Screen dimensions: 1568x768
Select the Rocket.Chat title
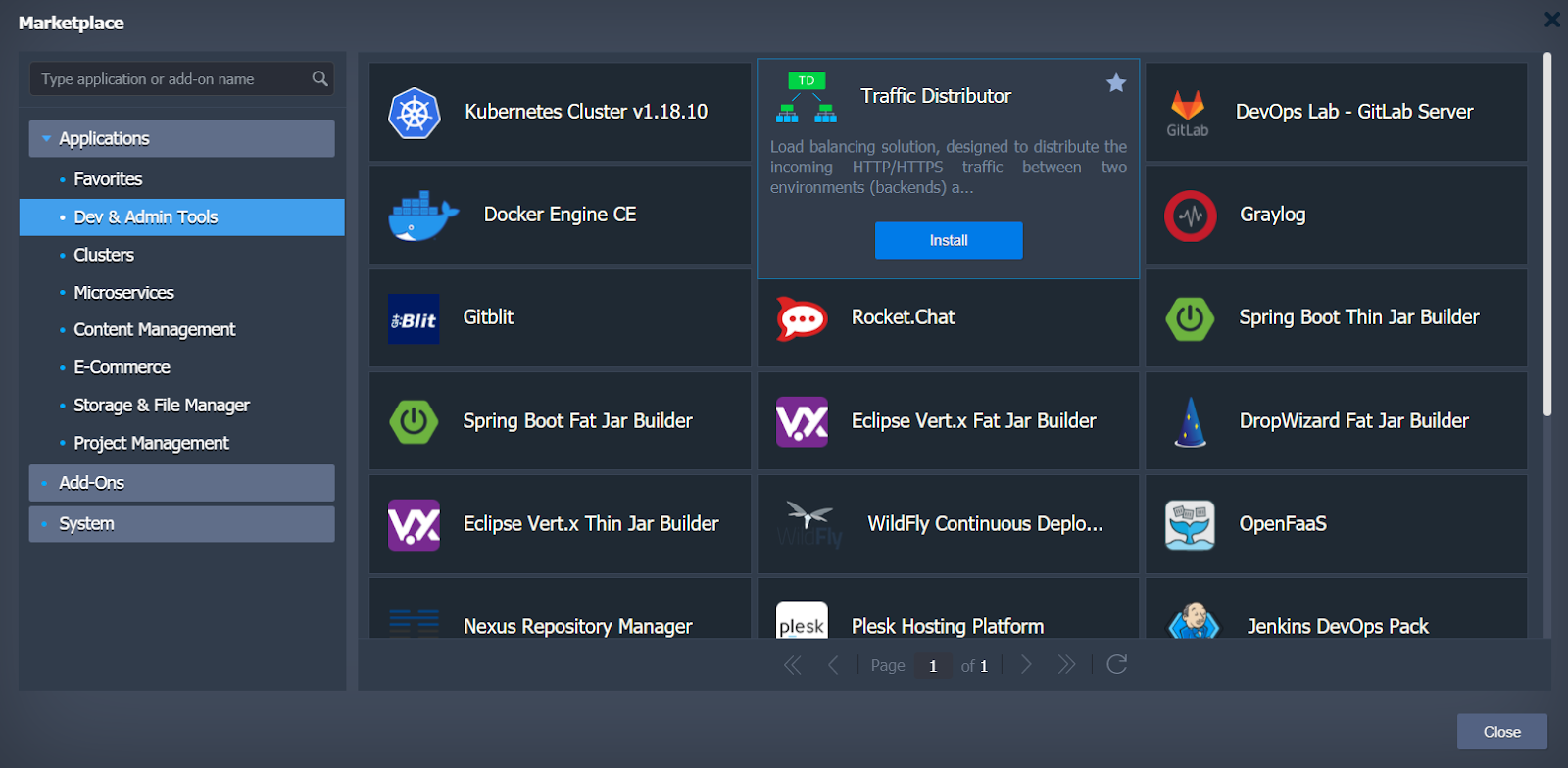(x=904, y=317)
